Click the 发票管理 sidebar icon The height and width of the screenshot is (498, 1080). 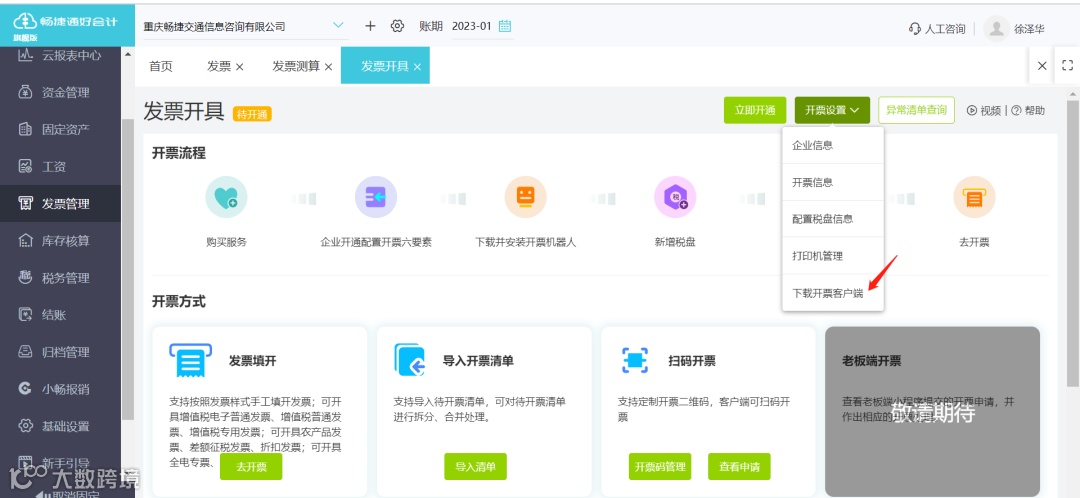[25, 204]
